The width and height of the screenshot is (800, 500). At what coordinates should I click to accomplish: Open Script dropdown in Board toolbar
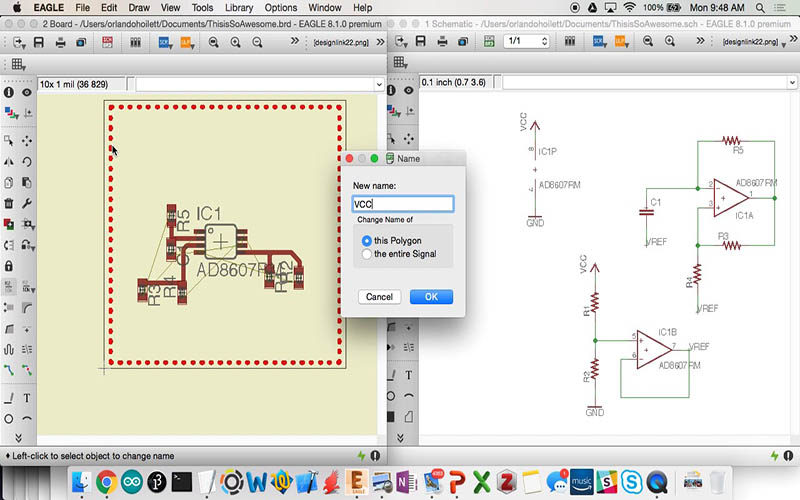pyautogui.click(x=164, y=42)
